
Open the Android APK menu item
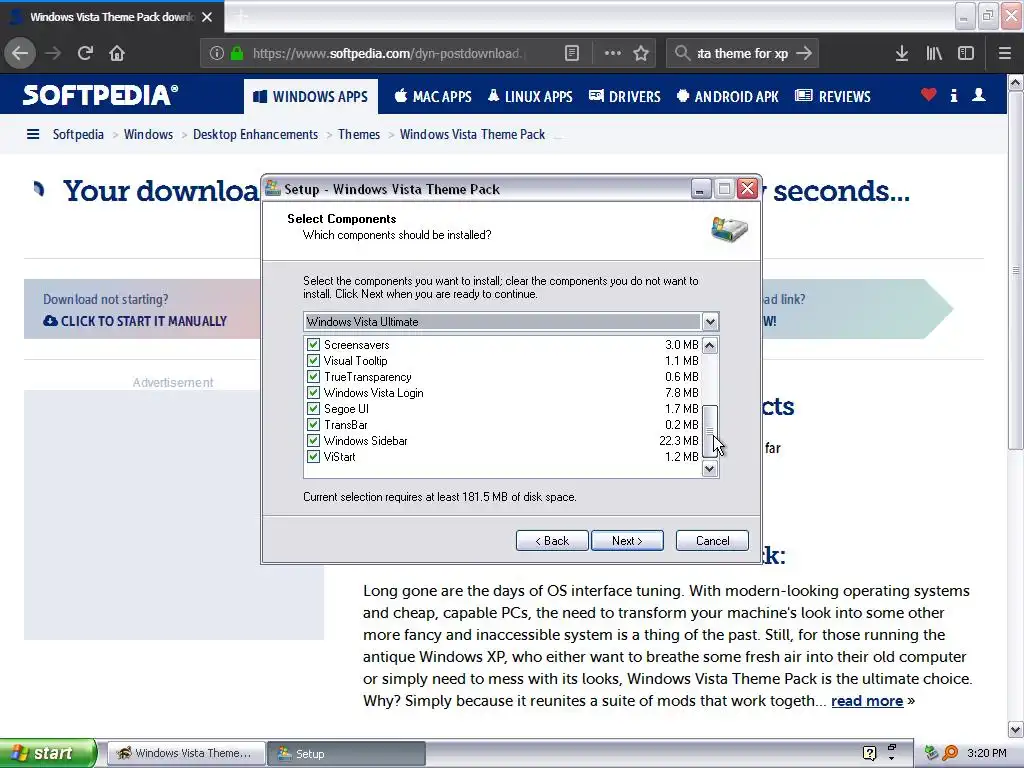tap(728, 97)
